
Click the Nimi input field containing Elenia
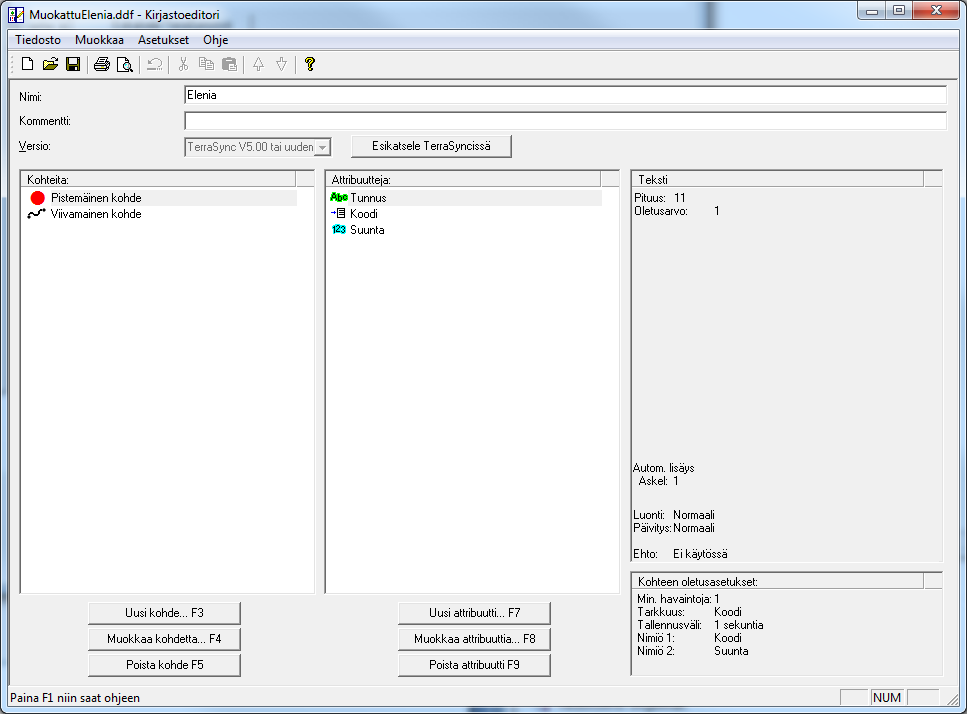pyautogui.click(x=566, y=95)
